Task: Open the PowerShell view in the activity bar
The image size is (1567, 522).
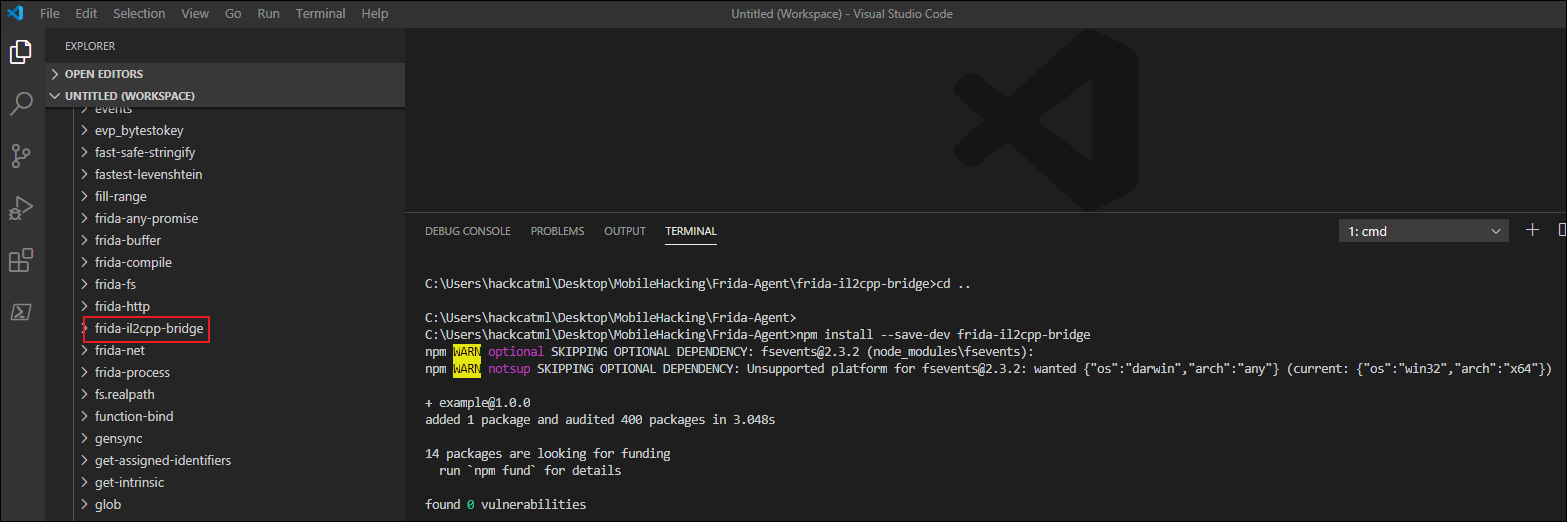Action: (x=22, y=312)
